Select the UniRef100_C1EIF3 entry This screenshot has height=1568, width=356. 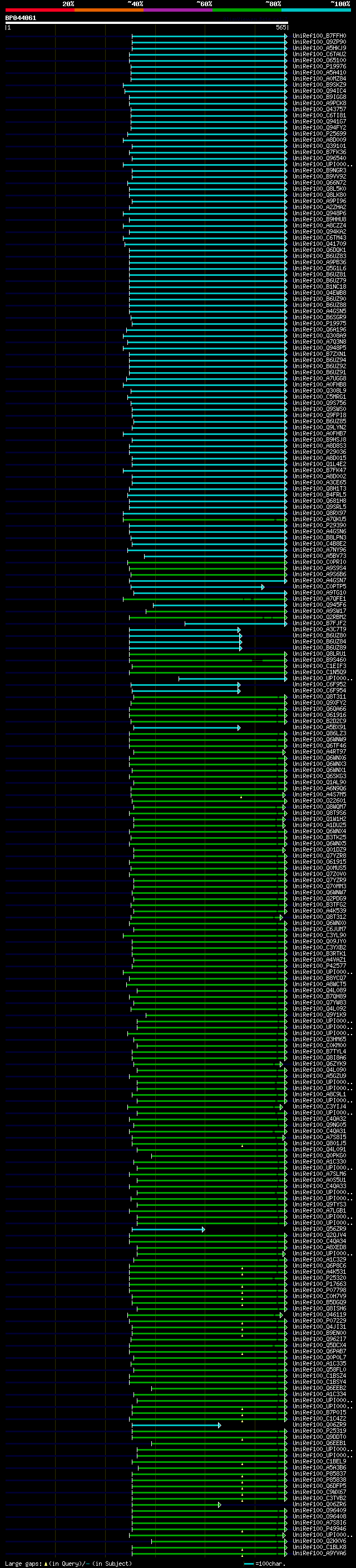[x=319, y=666]
